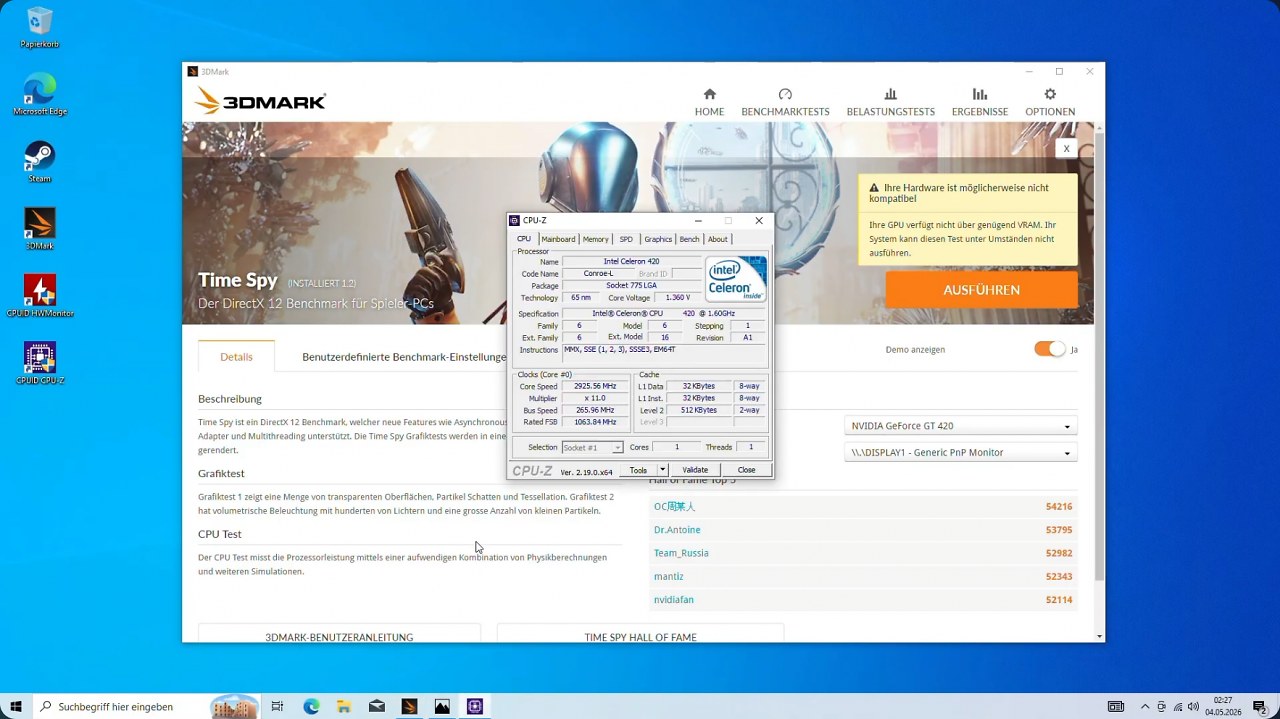
Task: Click the Core Voltage value 1.360 V
Action: pyautogui.click(x=678, y=298)
